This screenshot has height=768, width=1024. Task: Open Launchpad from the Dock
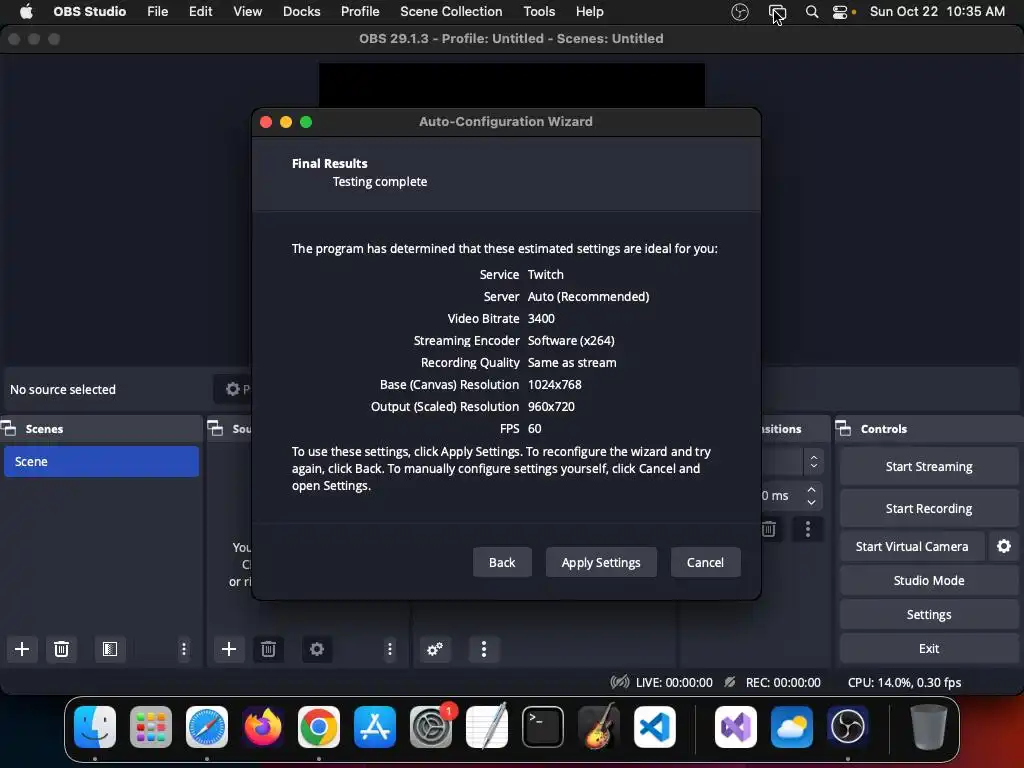tap(151, 726)
